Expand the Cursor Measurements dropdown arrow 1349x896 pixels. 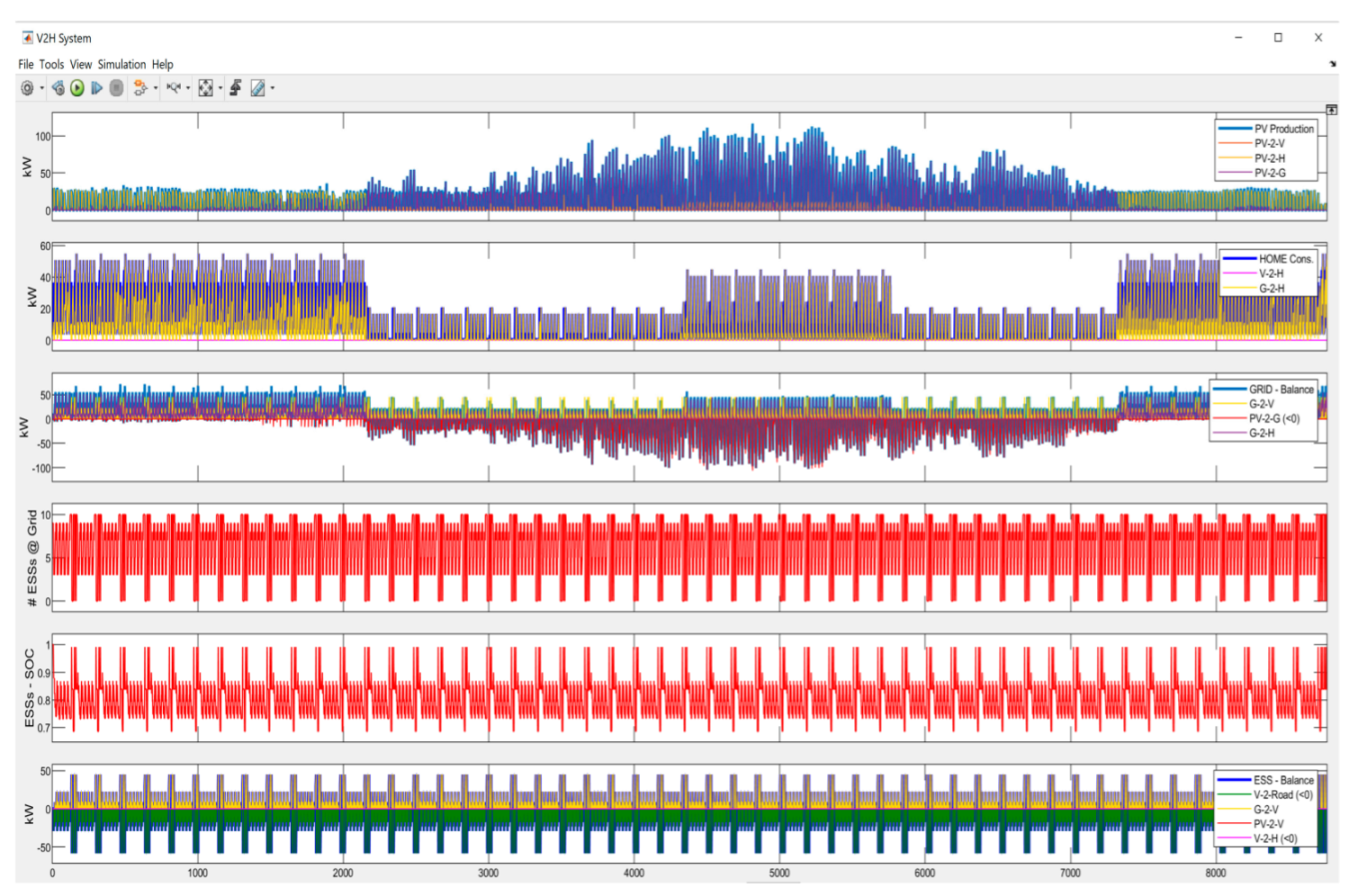coord(273,89)
